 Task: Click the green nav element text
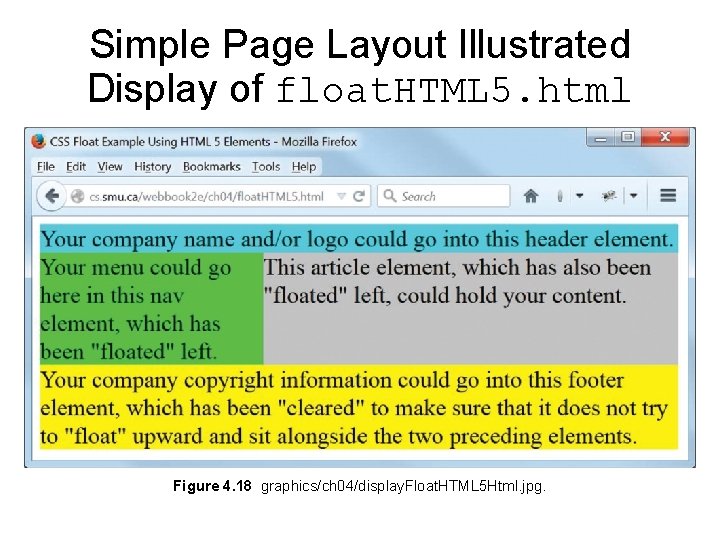pyautogui.click(x=135, y=309)
